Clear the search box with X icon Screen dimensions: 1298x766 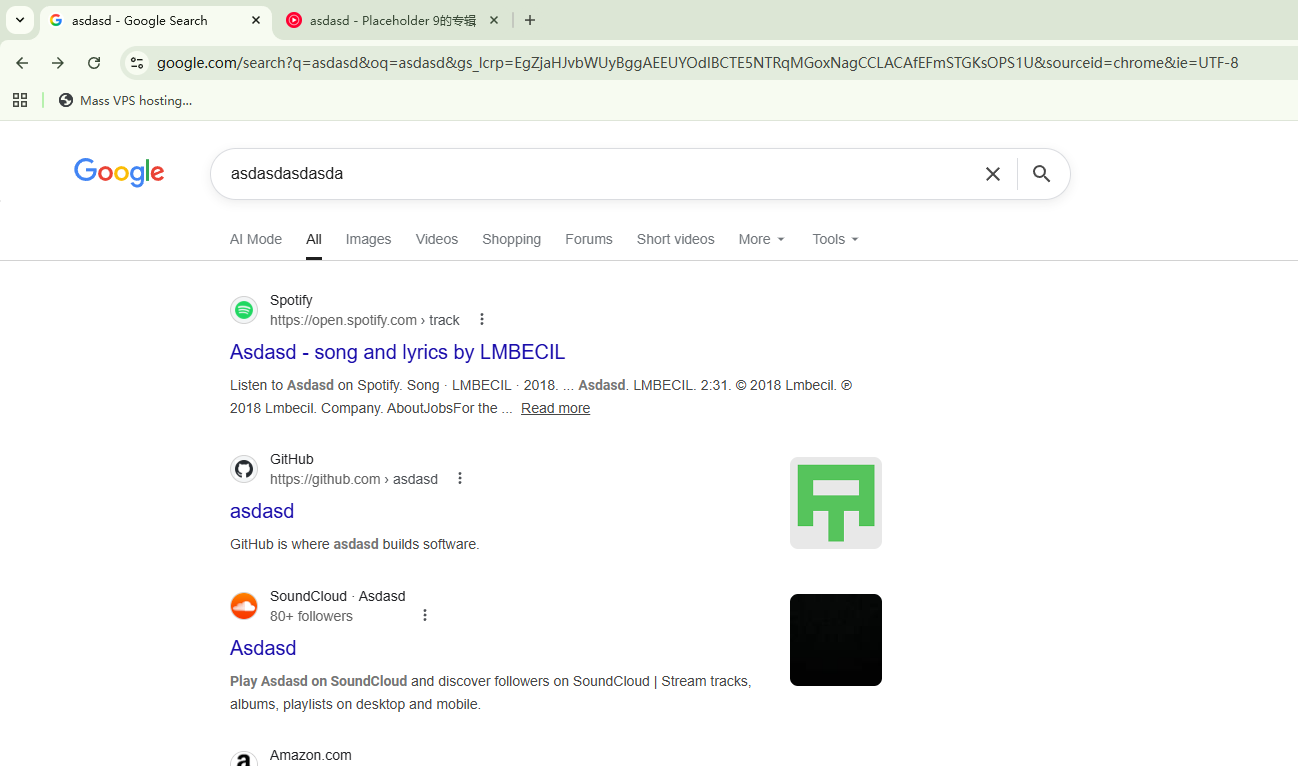[992, 174]
